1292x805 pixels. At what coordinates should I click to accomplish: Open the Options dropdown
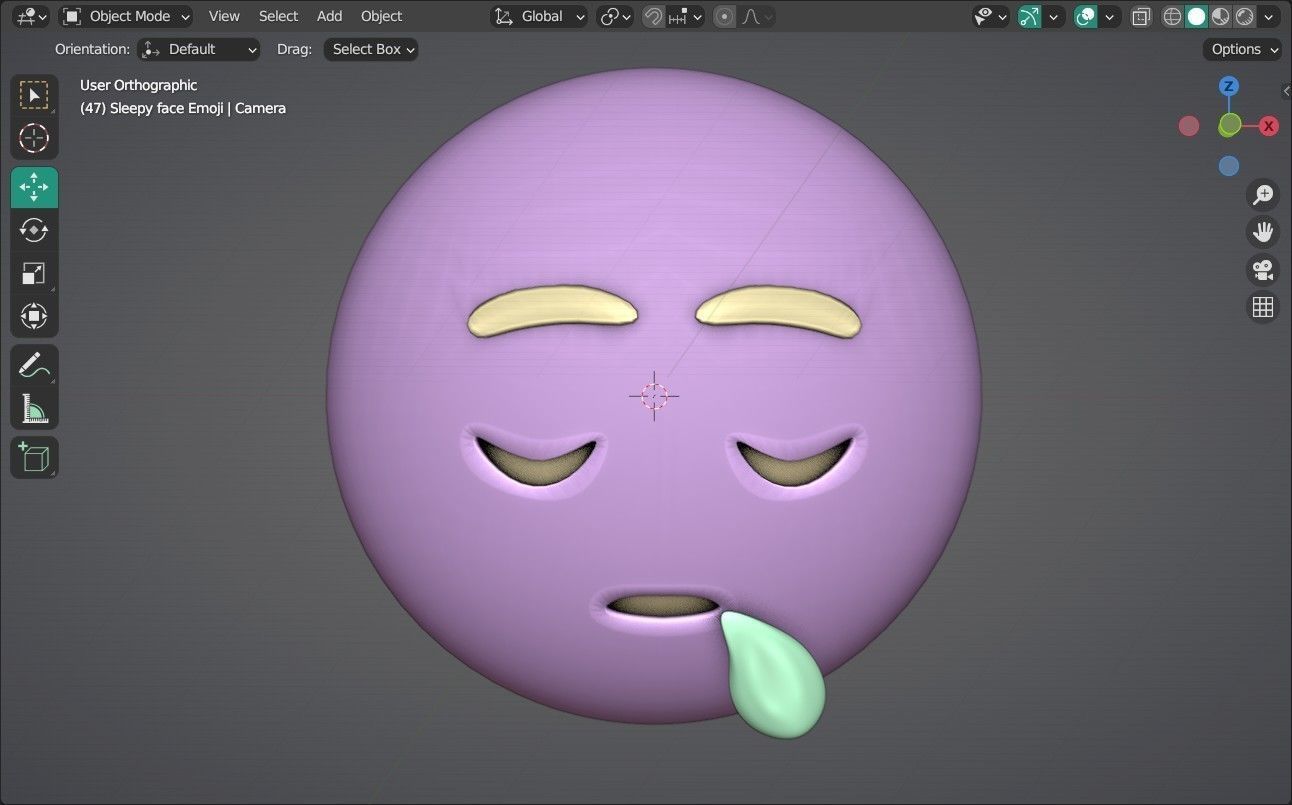pos(1242,49)
